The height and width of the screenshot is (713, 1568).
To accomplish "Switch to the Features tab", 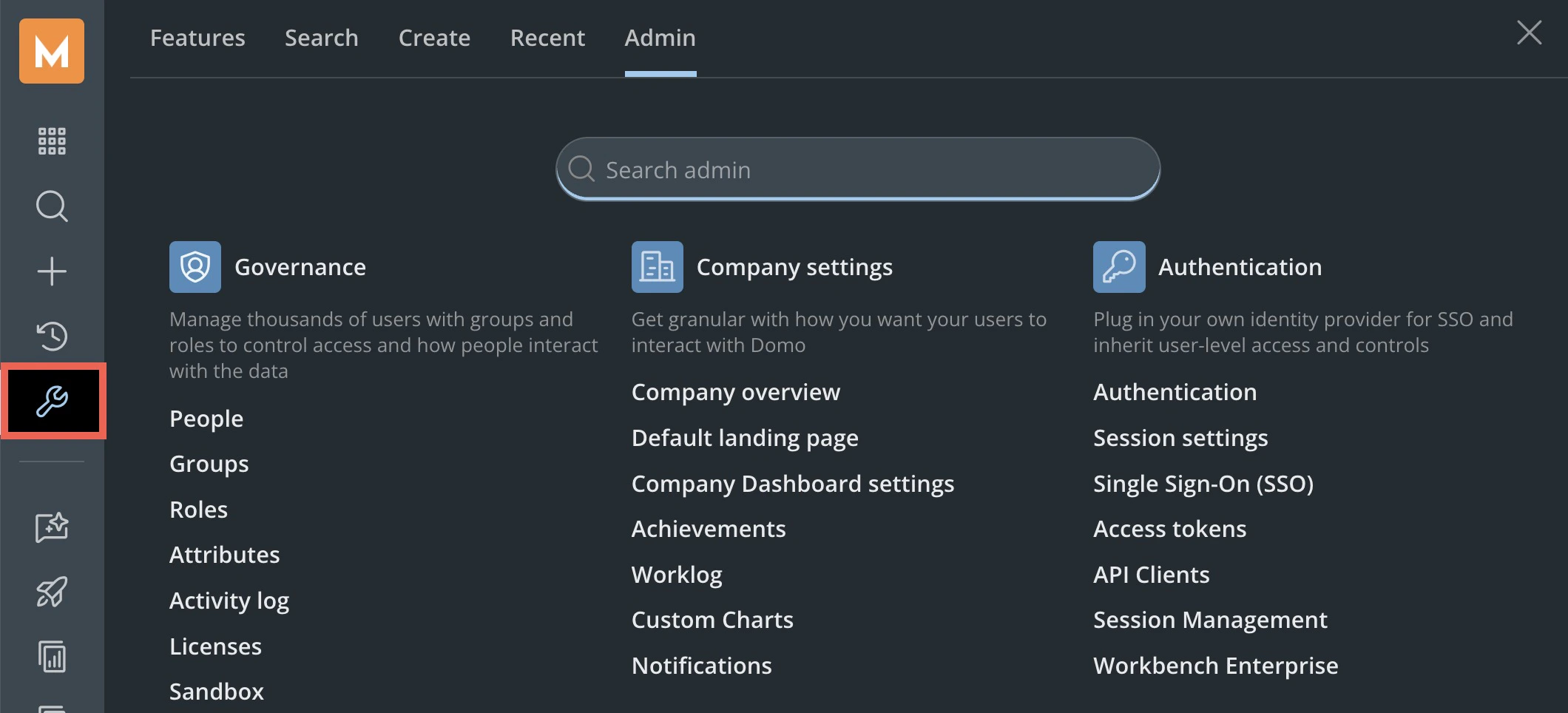I will click(x=197, y=38).
